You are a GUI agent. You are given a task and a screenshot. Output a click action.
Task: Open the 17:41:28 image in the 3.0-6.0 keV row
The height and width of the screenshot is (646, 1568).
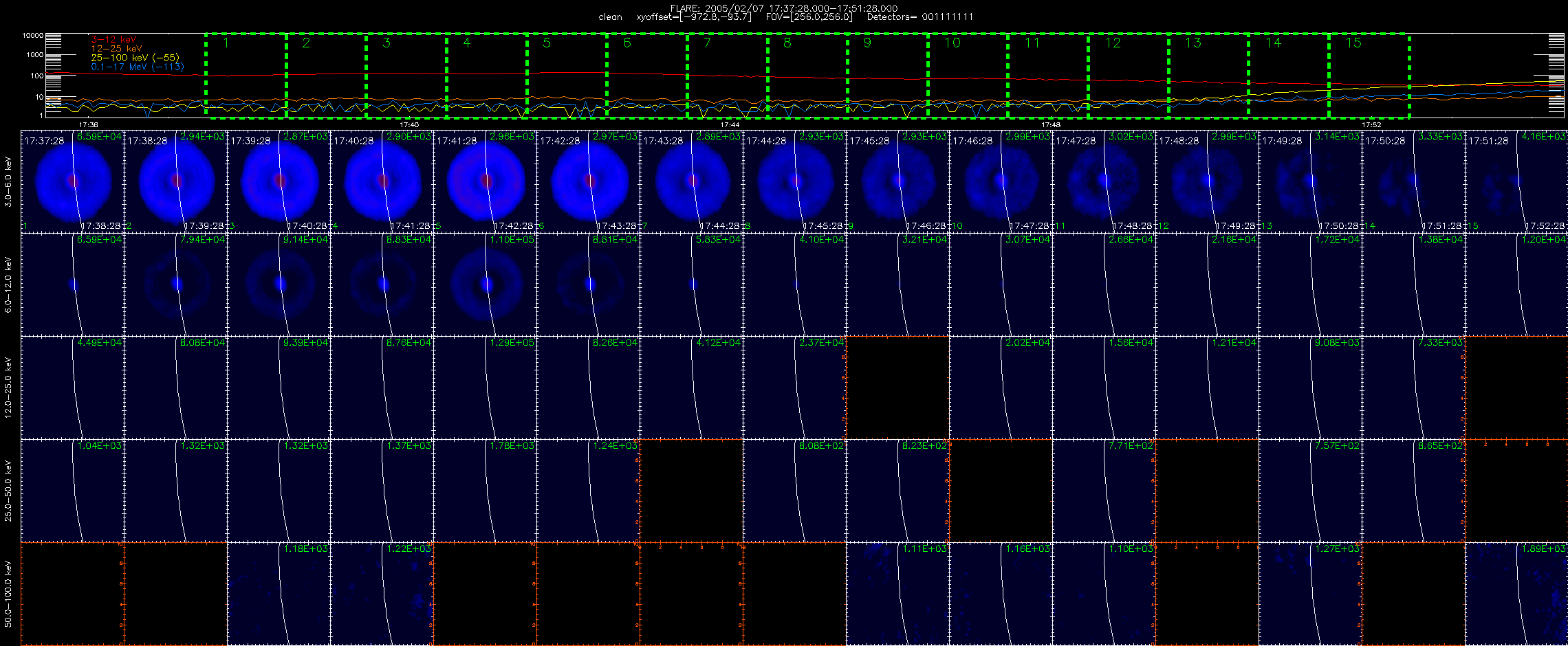click(485, 181)
